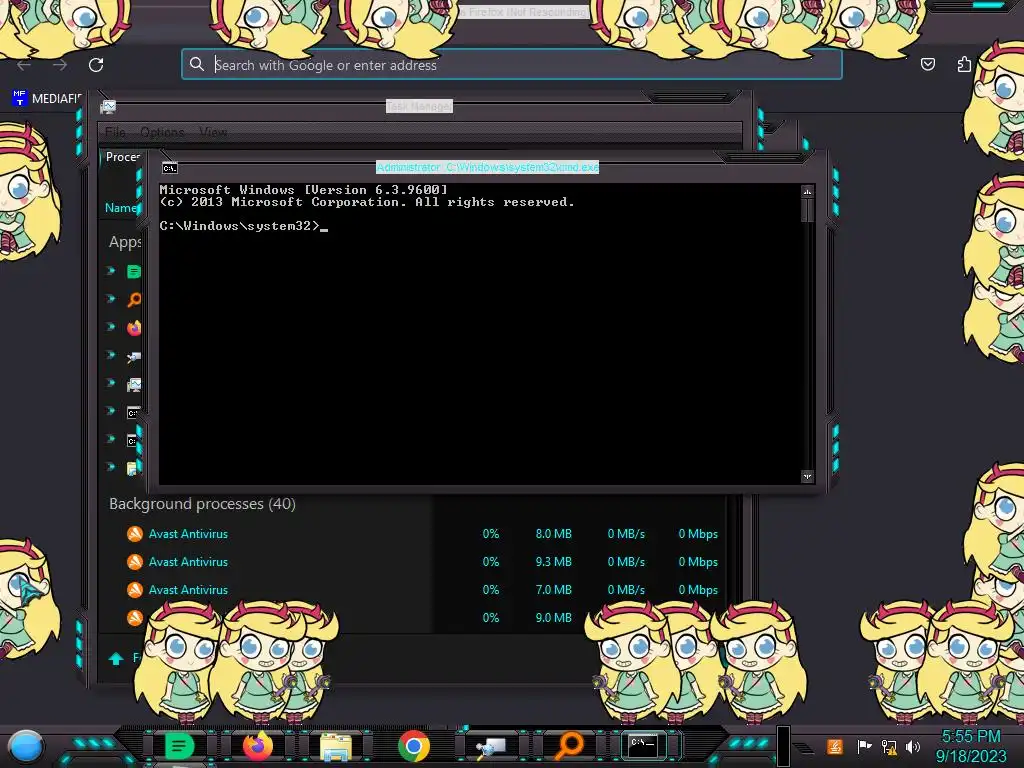The width and height of the screenshot is (1024, 768).
Task: Click the magnifier icon in Firefox address bar
Action: pyautogui.click(x=197, y=64)
